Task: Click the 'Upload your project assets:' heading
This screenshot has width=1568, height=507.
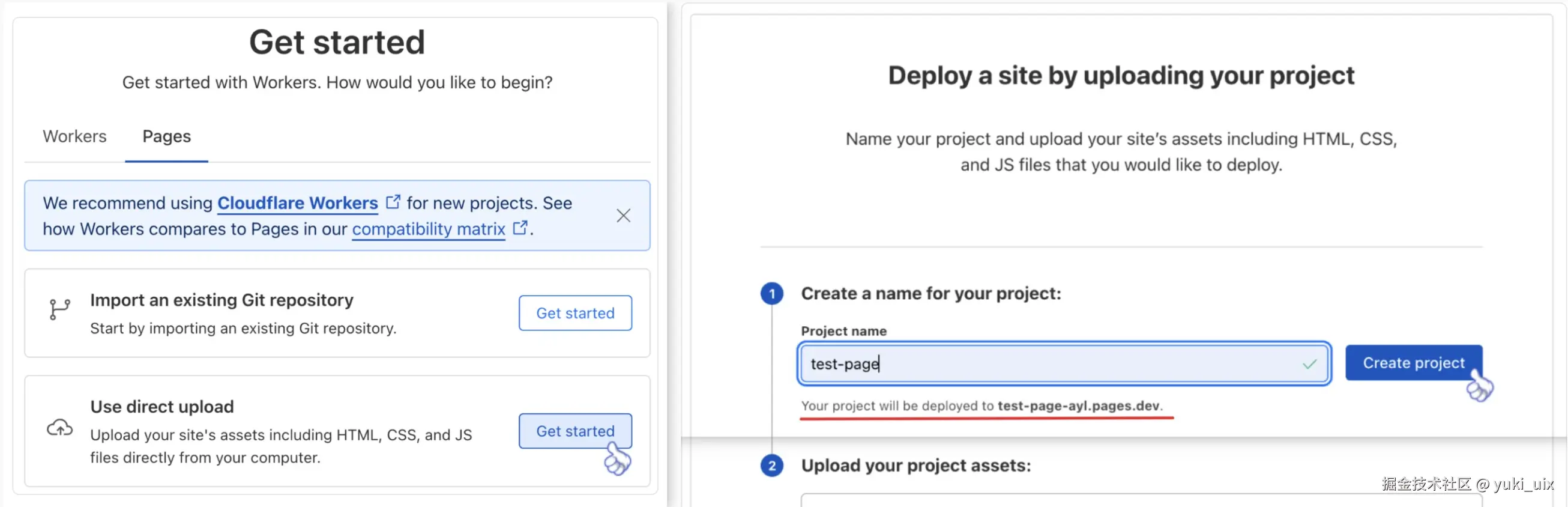Action: [916, 466]
